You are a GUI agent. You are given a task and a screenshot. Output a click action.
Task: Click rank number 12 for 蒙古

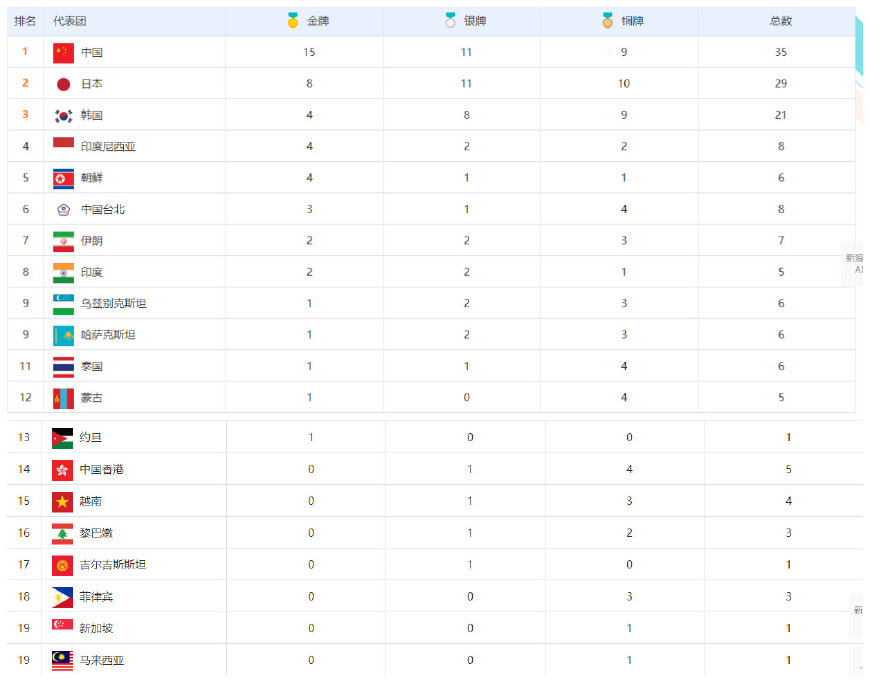pos(25,398)
